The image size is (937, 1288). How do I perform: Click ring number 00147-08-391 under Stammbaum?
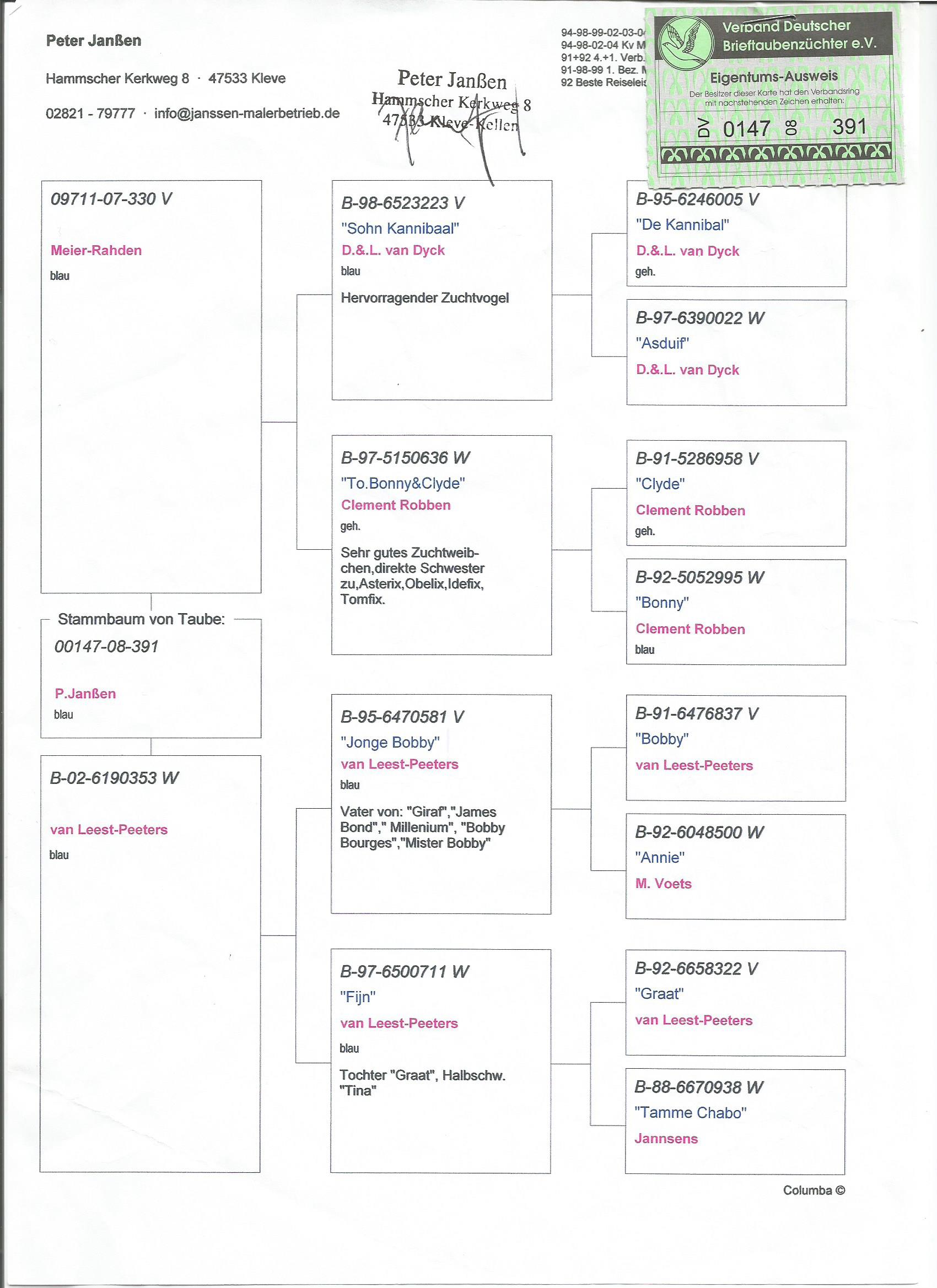[106, 647]
